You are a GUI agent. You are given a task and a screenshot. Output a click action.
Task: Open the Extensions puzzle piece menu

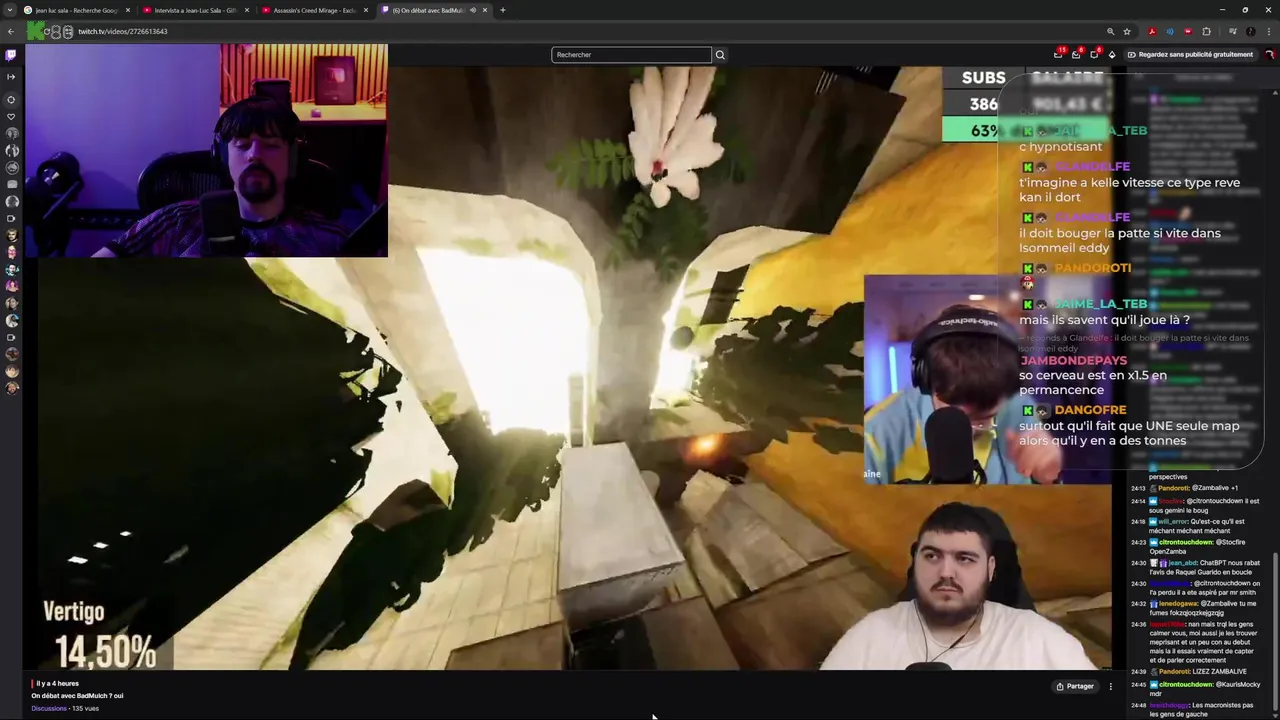[x=1206, y=31]
